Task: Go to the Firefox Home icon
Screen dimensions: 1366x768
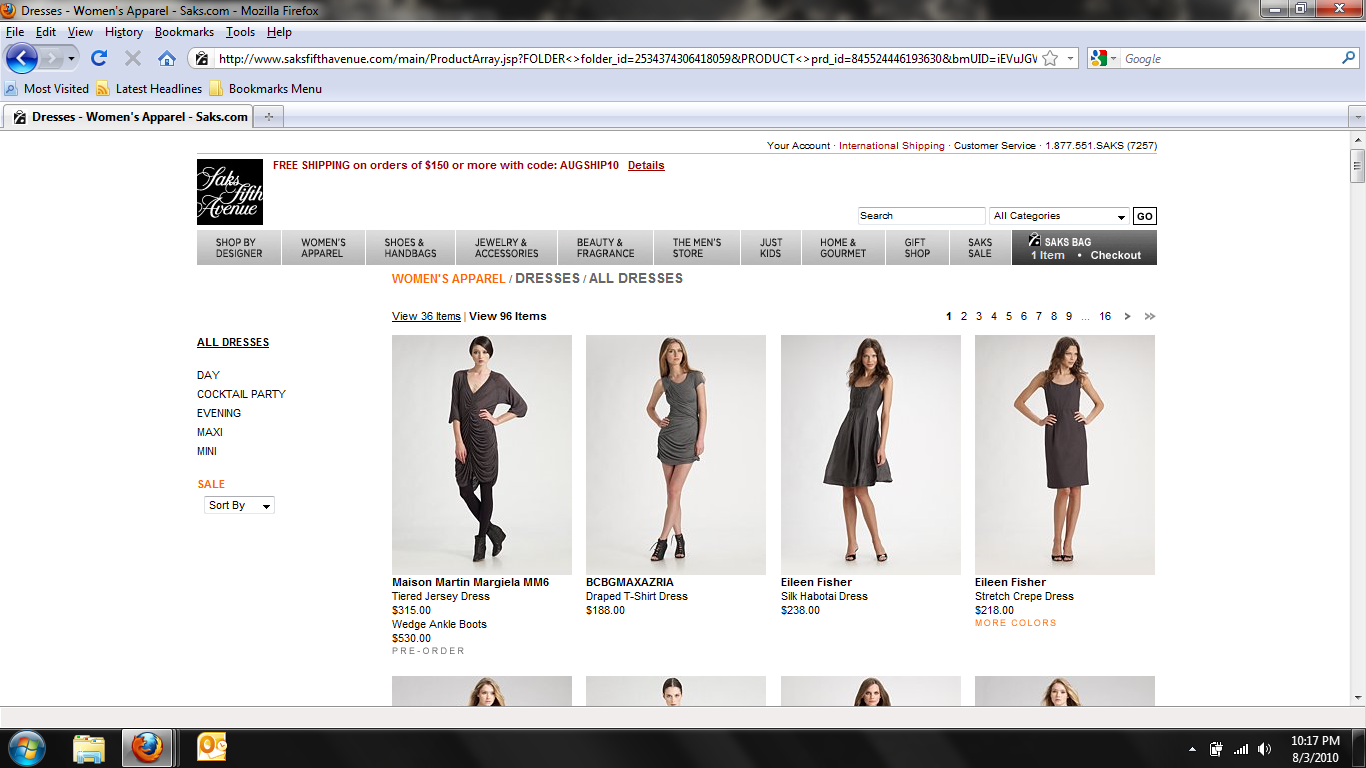Action: pos(167,58)
